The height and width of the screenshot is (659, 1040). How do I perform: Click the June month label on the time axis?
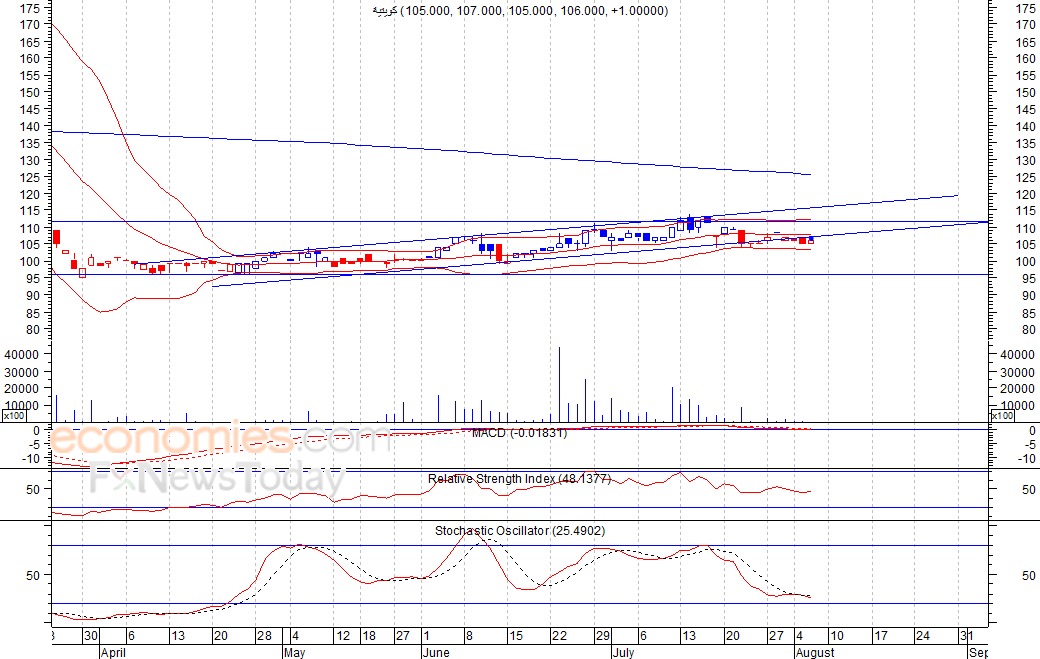436,652
